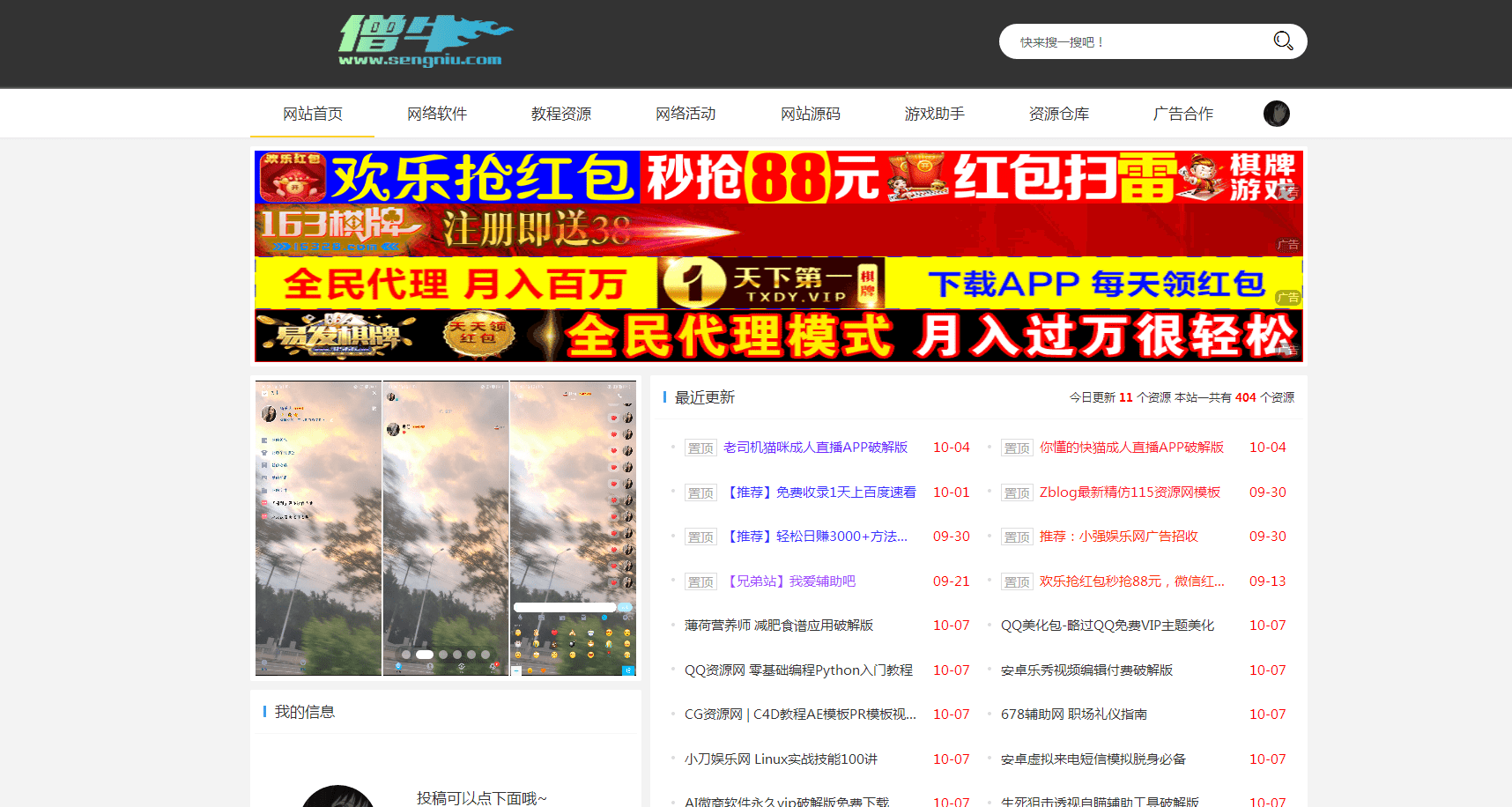Open 推荐：小强娱乐网广告招收 link
The height and width of the screenshot is (807, 1512).
1119,537
